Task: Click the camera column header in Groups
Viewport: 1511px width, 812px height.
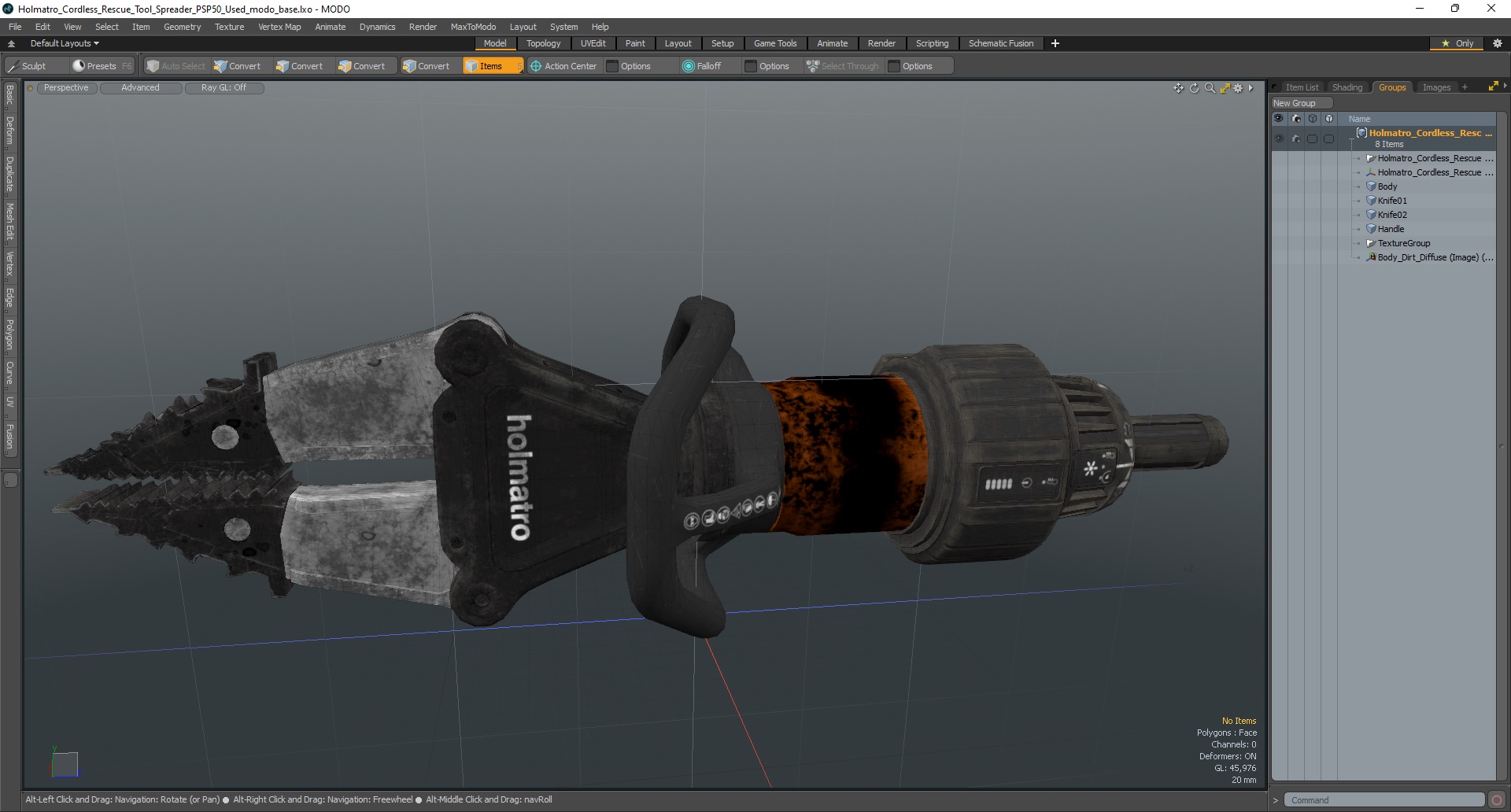Action: point(1296,119)
